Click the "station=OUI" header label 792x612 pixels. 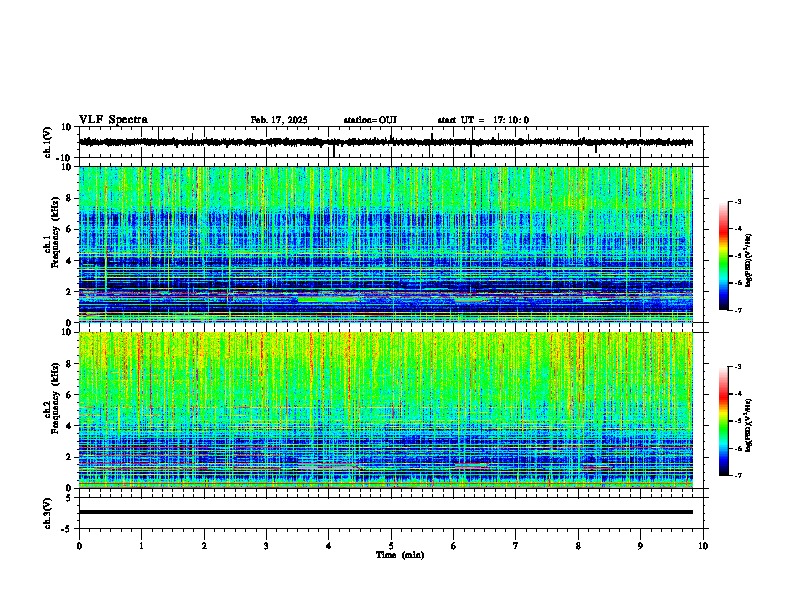370,120
